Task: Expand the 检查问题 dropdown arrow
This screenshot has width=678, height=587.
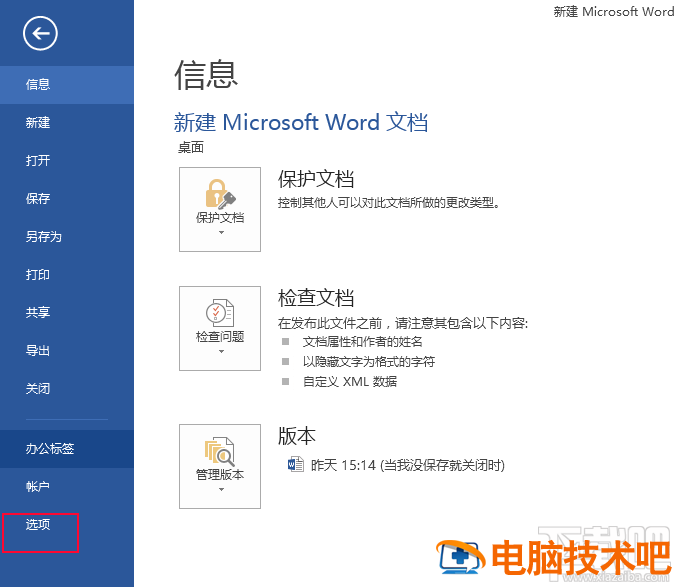Action: pyautogui.click(x=221, y=351)
